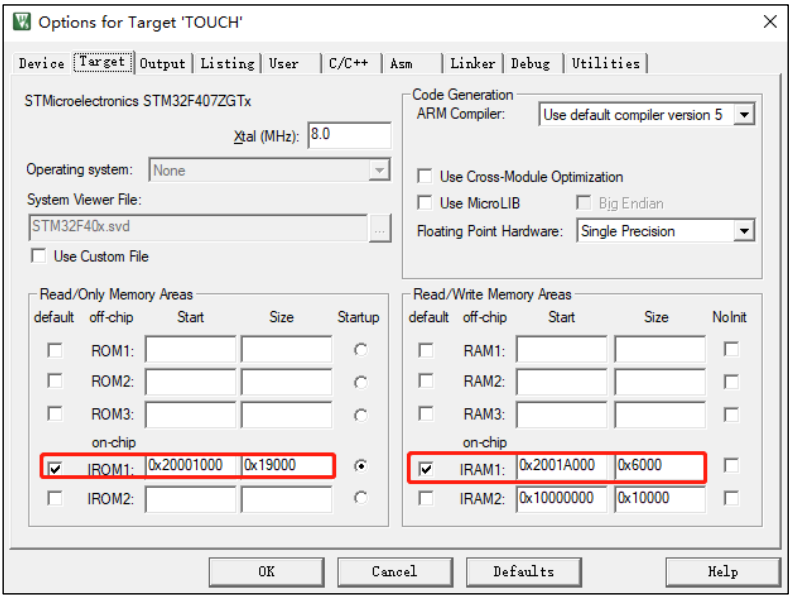The height and width of the screenshot is (598, 792).
Task: Close the Options for Target dialog
Action: pos(770,22)
